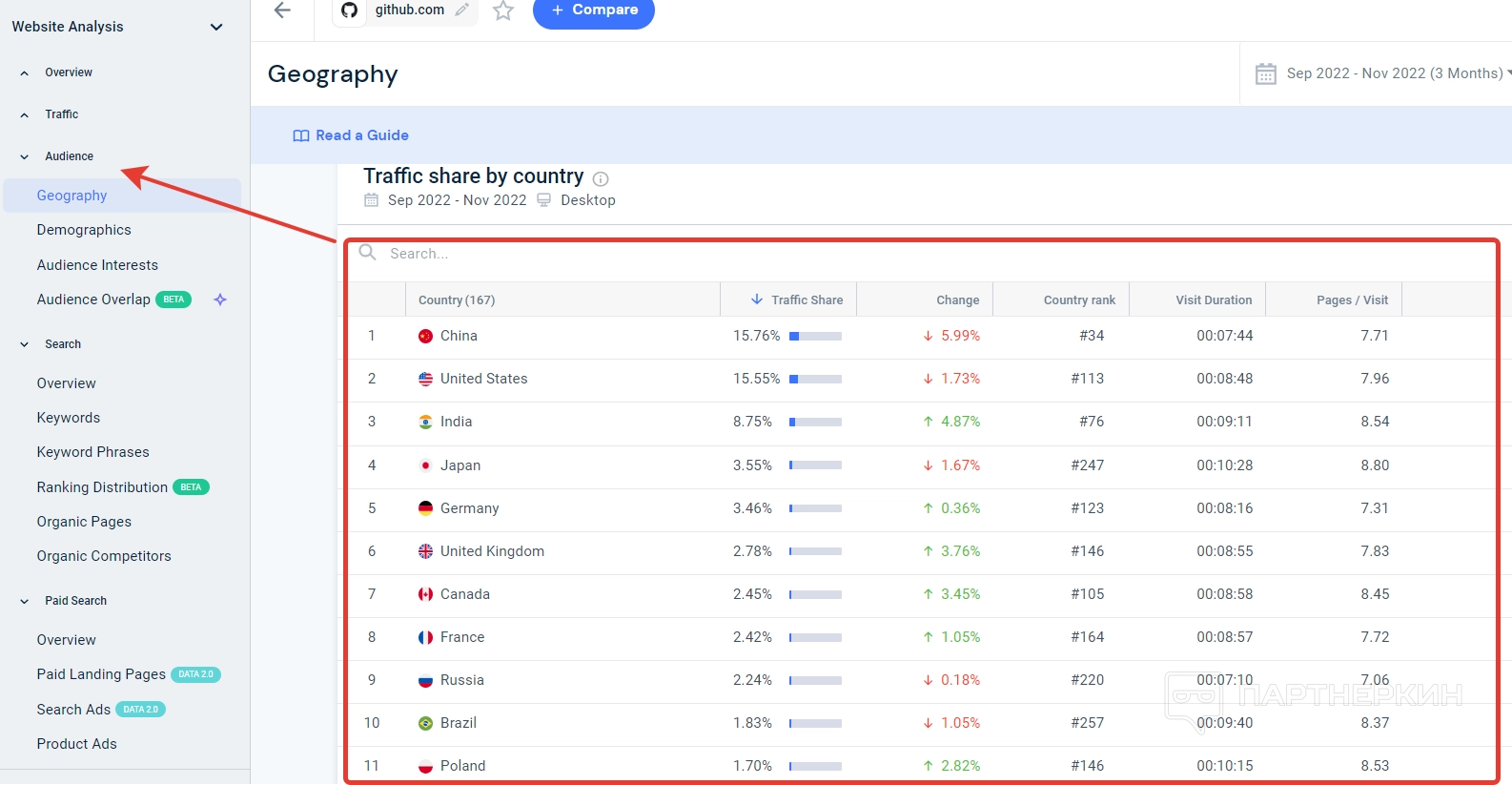Expand the Traffic section
Image resolution: width=1512 pixels, height=785 pixels.
[25, 114]
